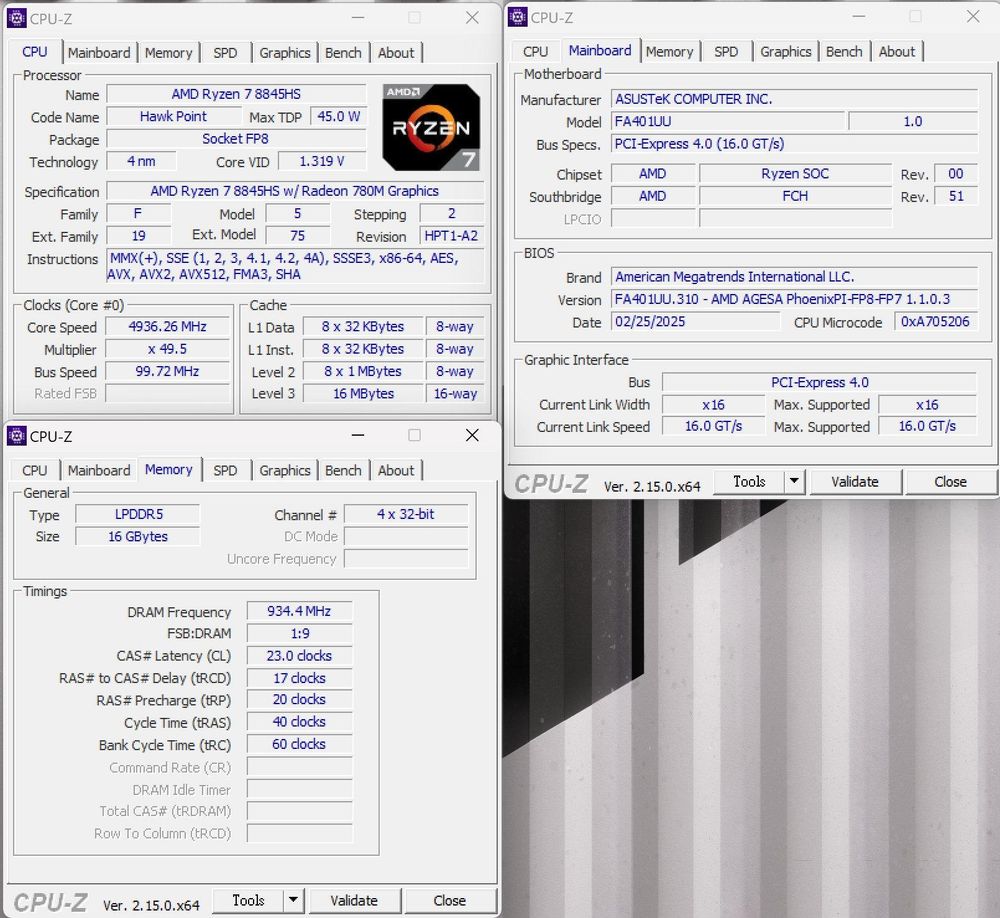
Task: Click the '02/25/2025' BIOS date value
Action: (x=695, y=322)
